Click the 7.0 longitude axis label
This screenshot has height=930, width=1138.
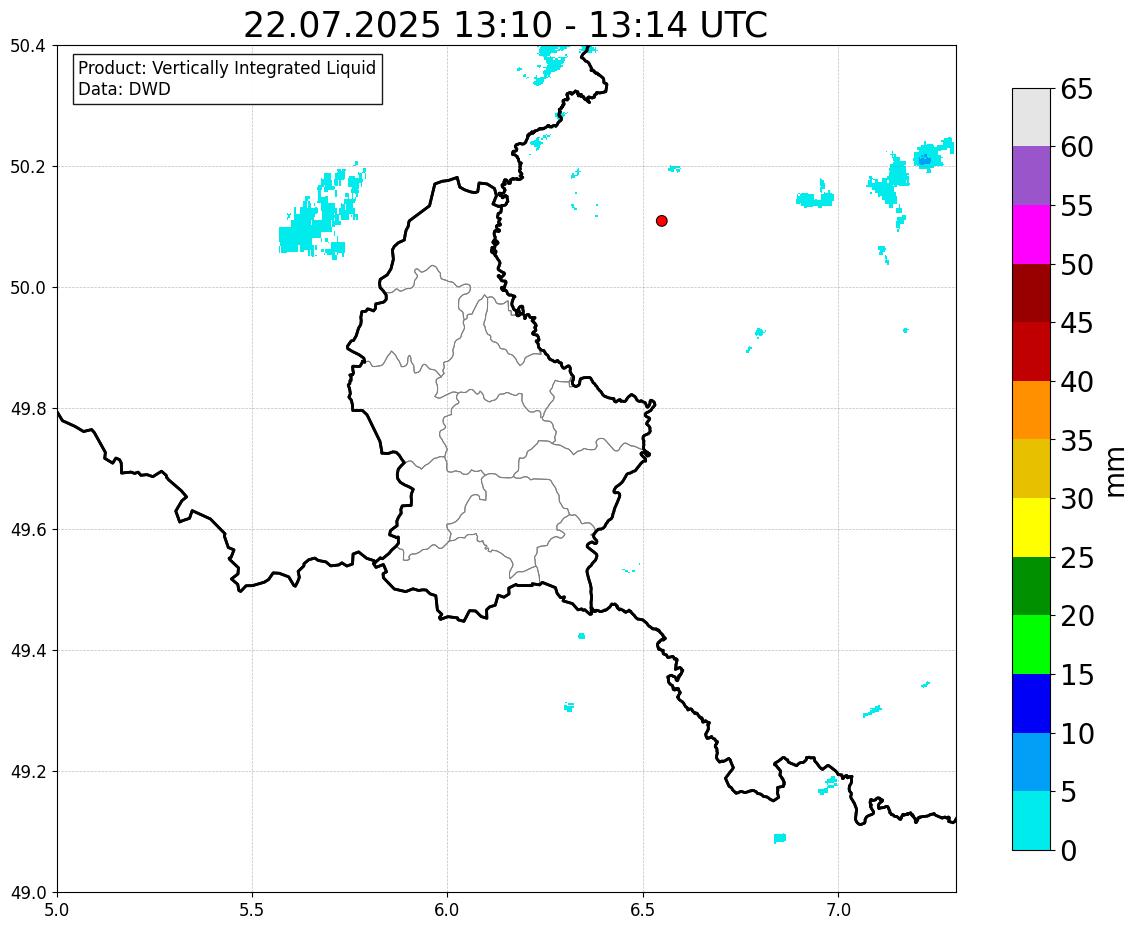(838, 910)
